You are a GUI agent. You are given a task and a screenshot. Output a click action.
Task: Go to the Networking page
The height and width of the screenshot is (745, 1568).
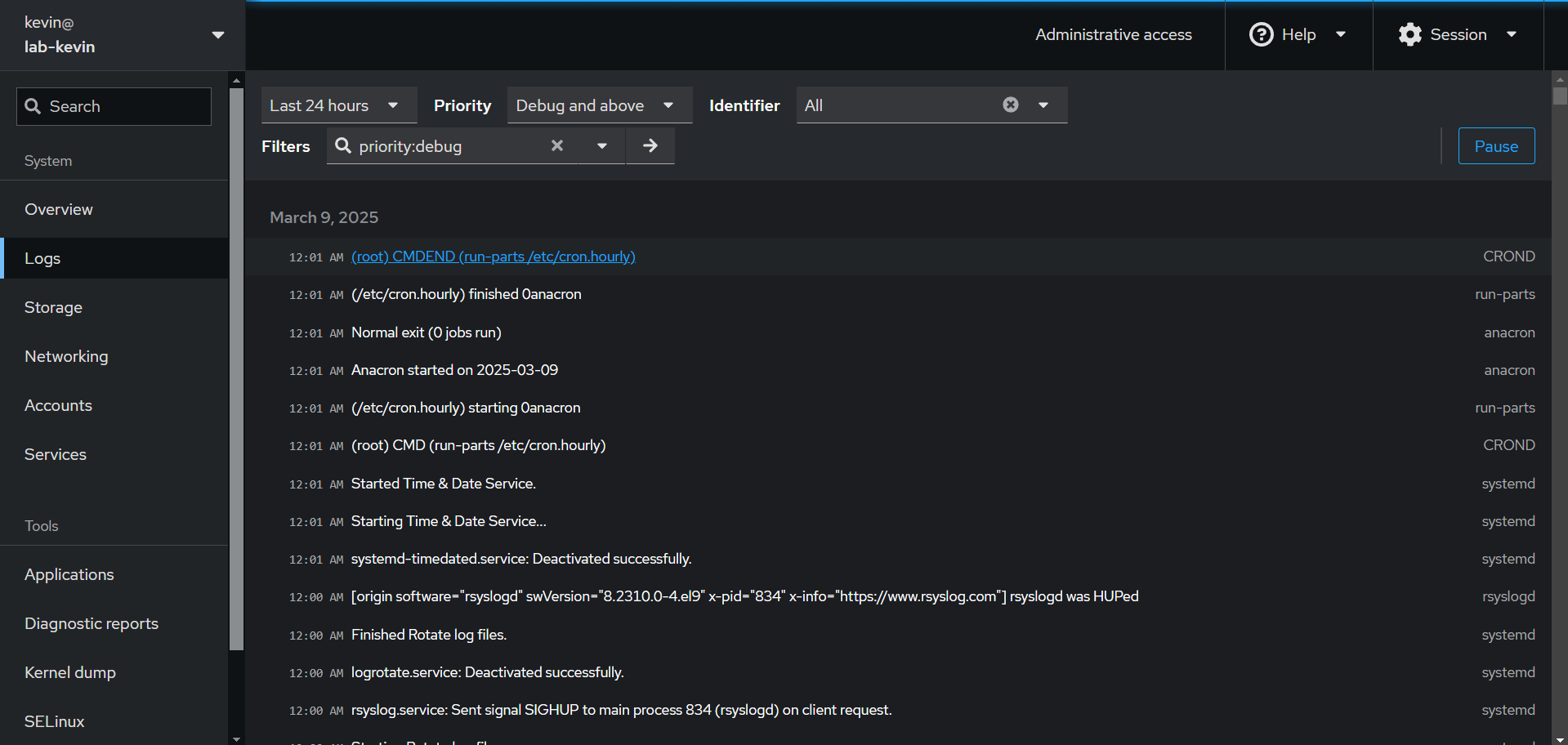coord(66,356)
